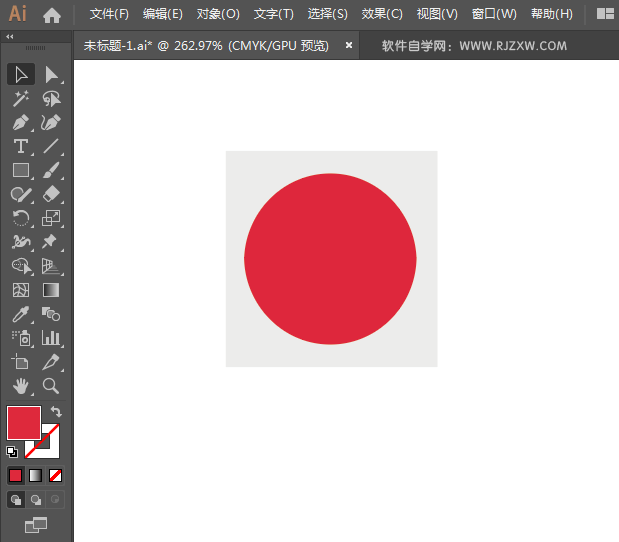Click the red Fill color swatch
The height and width of the screenshot is (542, 619).
pyautogui.click(x=23, y=422)
